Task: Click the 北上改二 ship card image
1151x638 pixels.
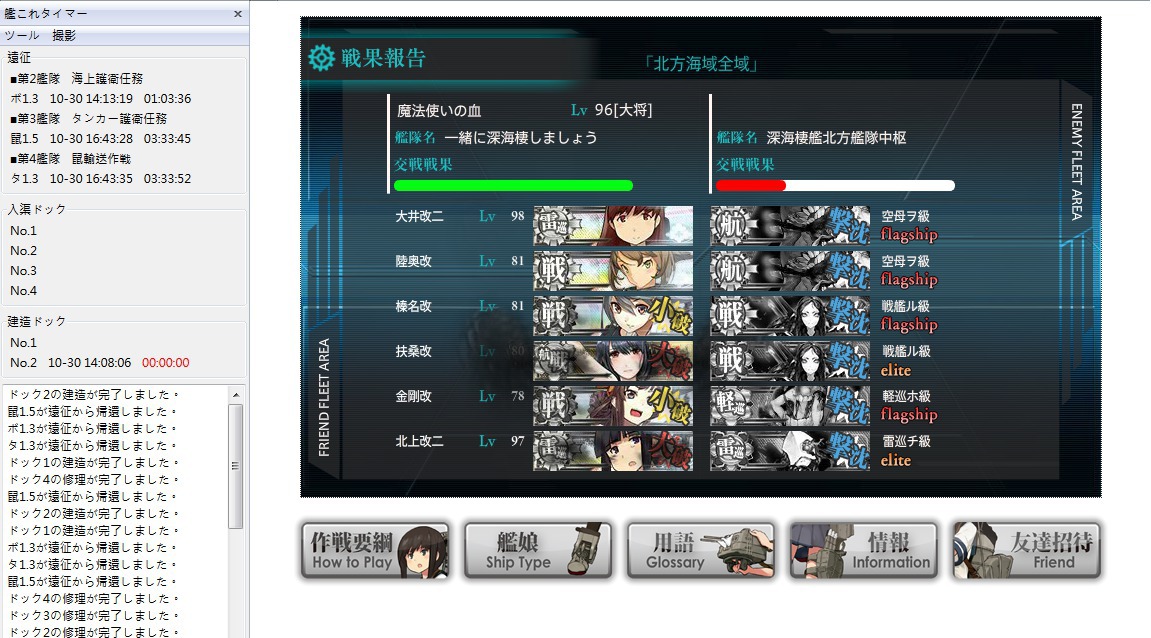Action: [x=613, y=451]
